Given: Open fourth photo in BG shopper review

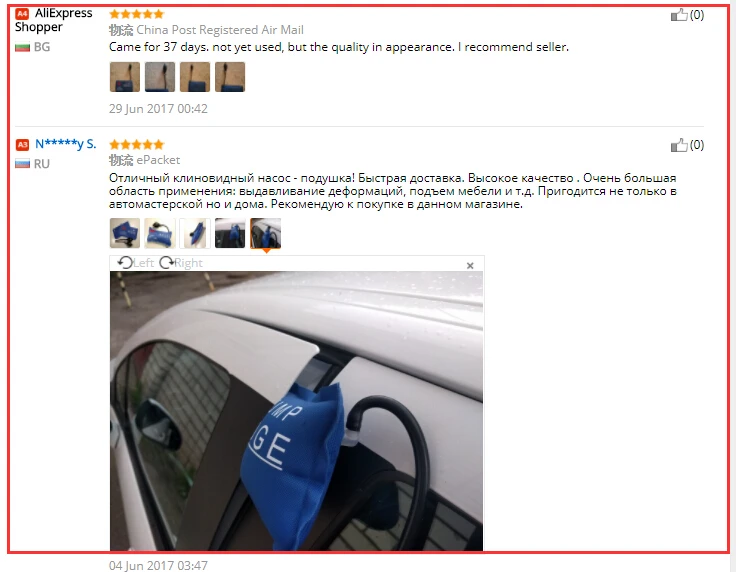Looking at the screenshot, I should 230,77.
